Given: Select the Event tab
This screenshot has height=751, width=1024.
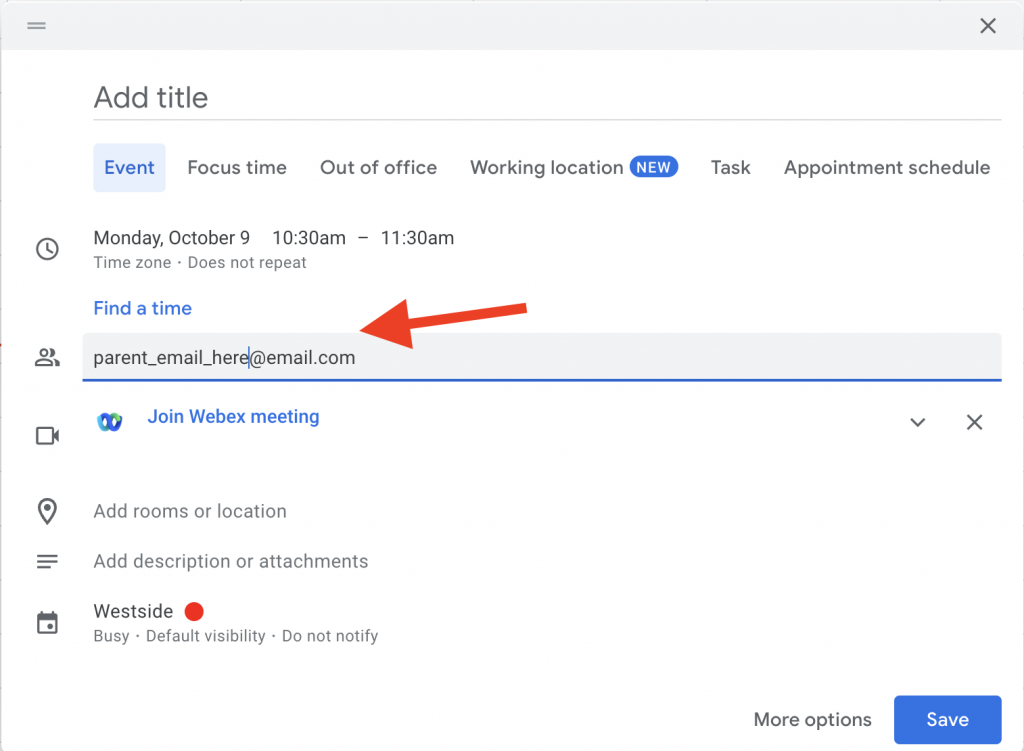Looking at the screenshot, I should pos(129,168).
